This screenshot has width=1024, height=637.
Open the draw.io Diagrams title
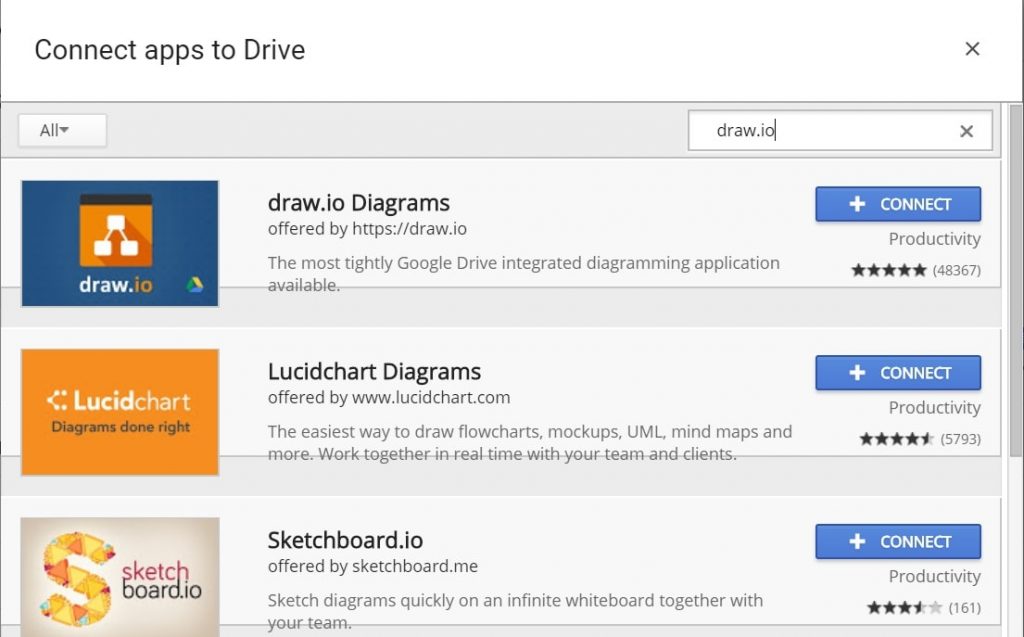click(x=359, y=203)
